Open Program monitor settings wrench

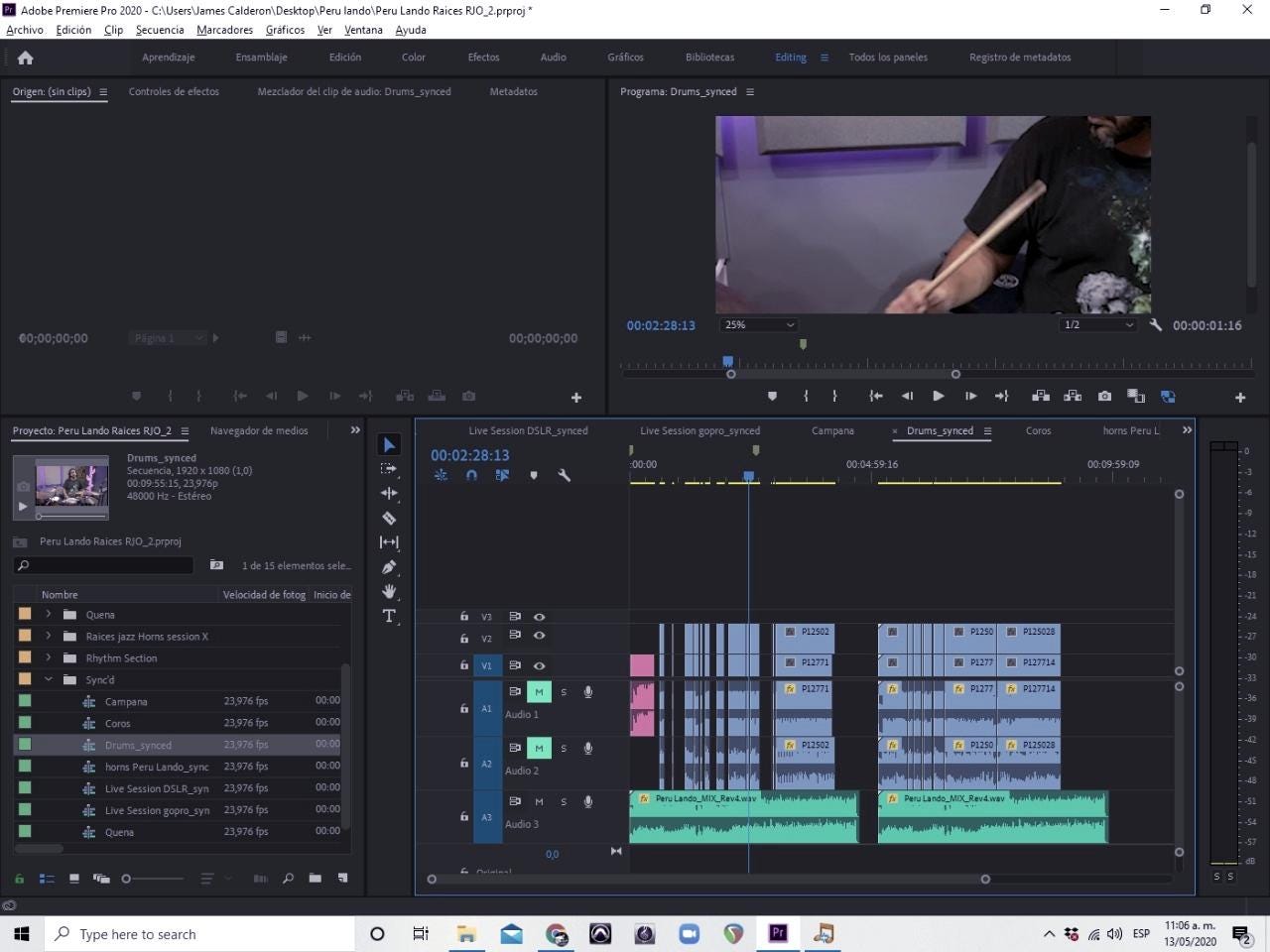1156,324
